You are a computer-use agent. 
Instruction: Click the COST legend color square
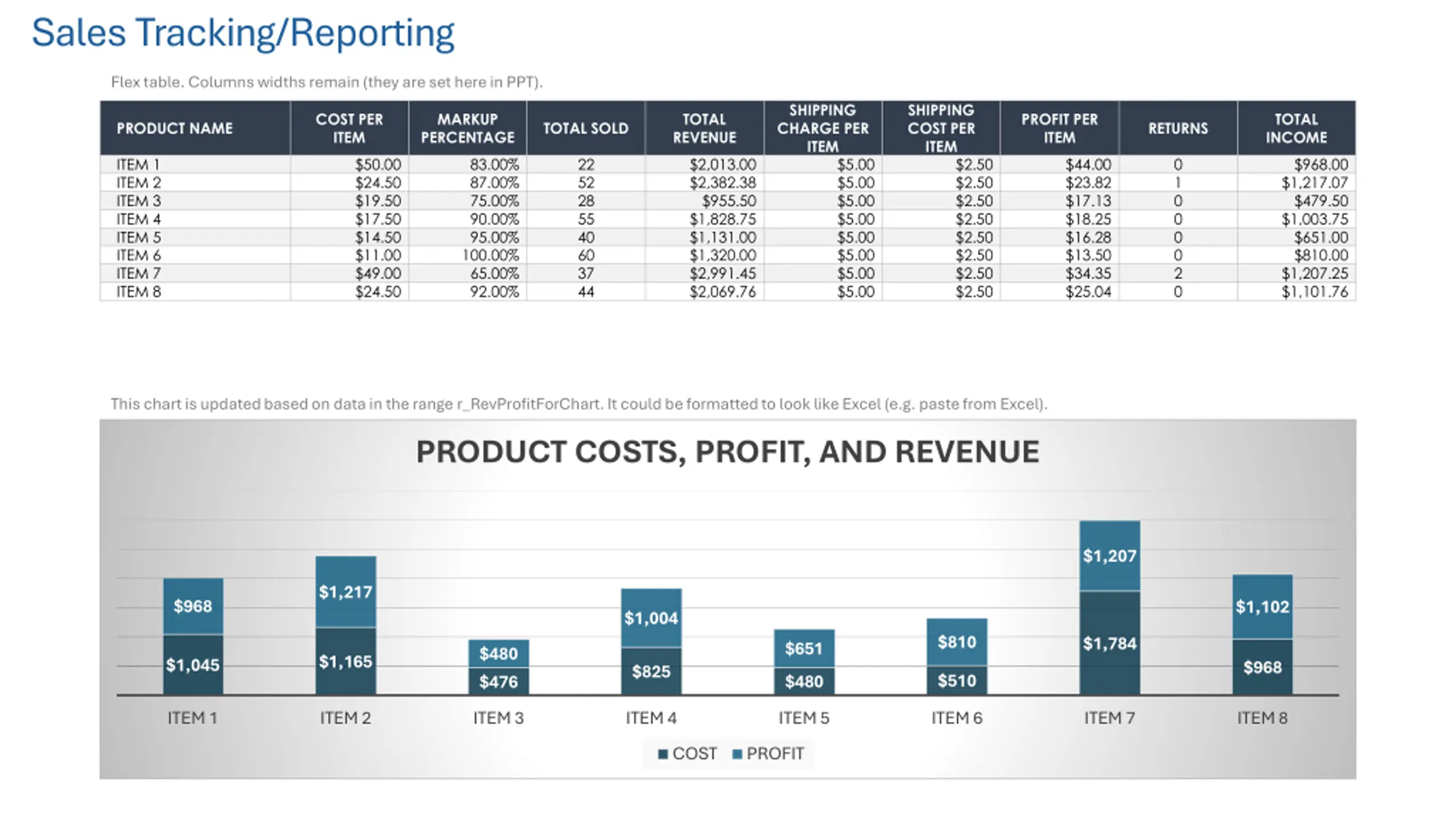(662, 754)
